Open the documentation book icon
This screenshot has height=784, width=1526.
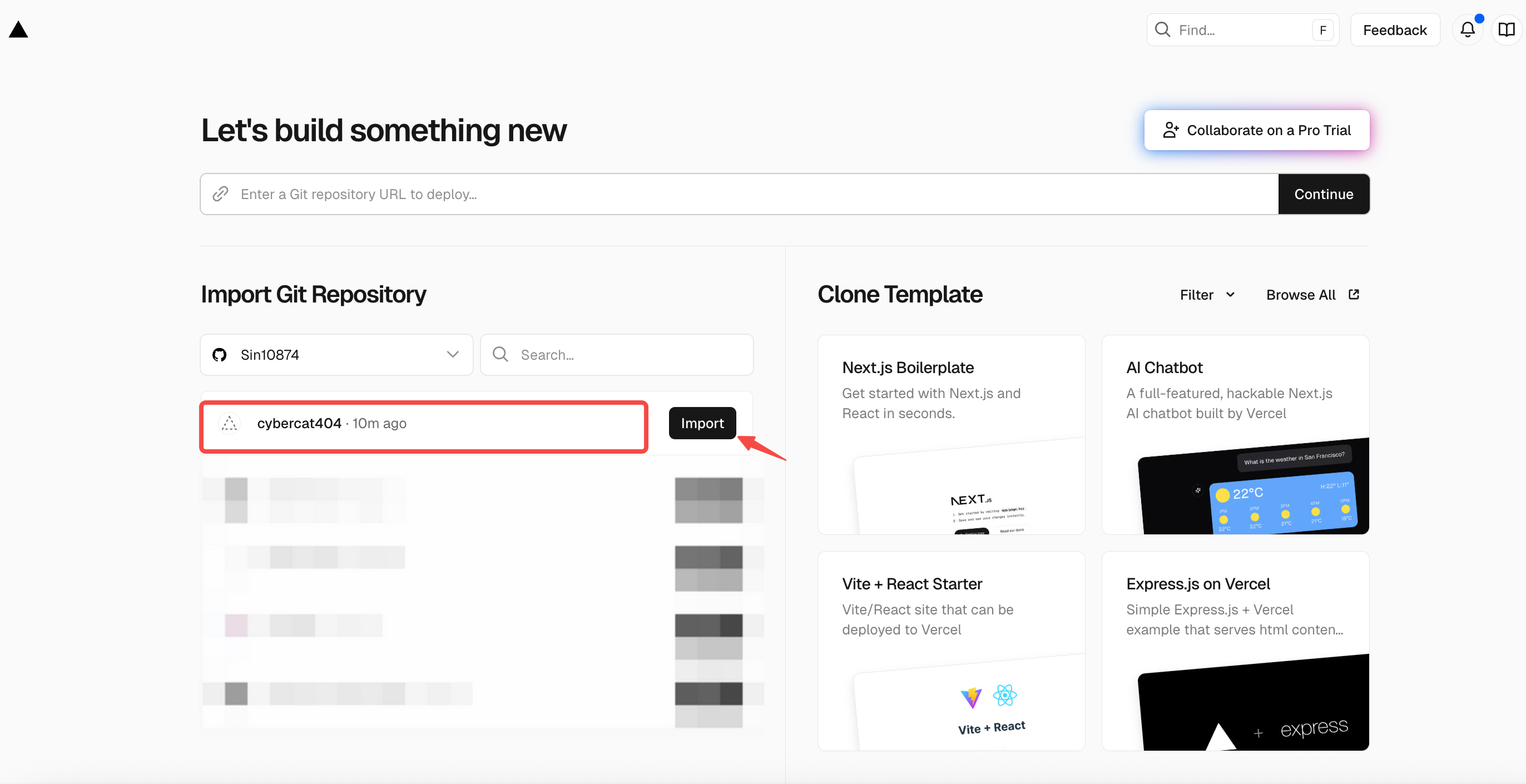tap(1507, 29)
